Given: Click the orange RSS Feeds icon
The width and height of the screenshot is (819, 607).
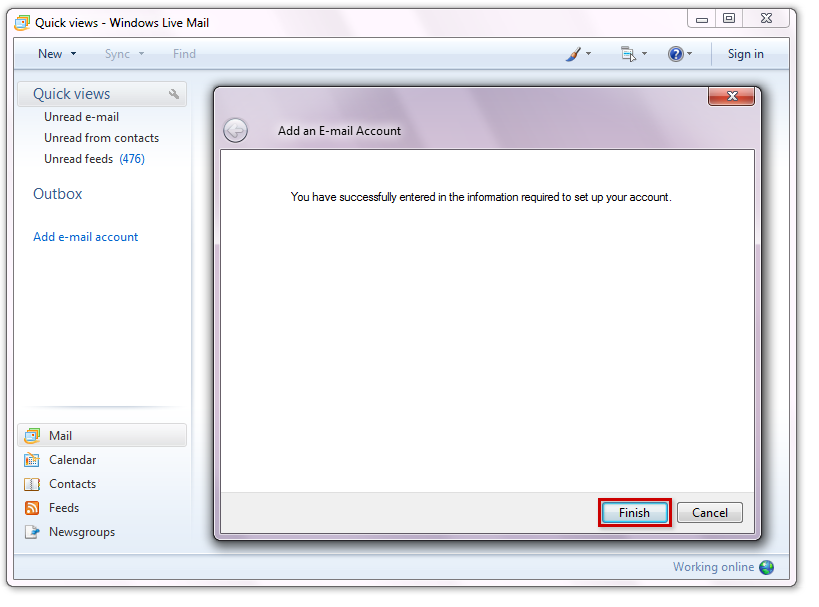Looking at the screenshot, I should 32,508.
